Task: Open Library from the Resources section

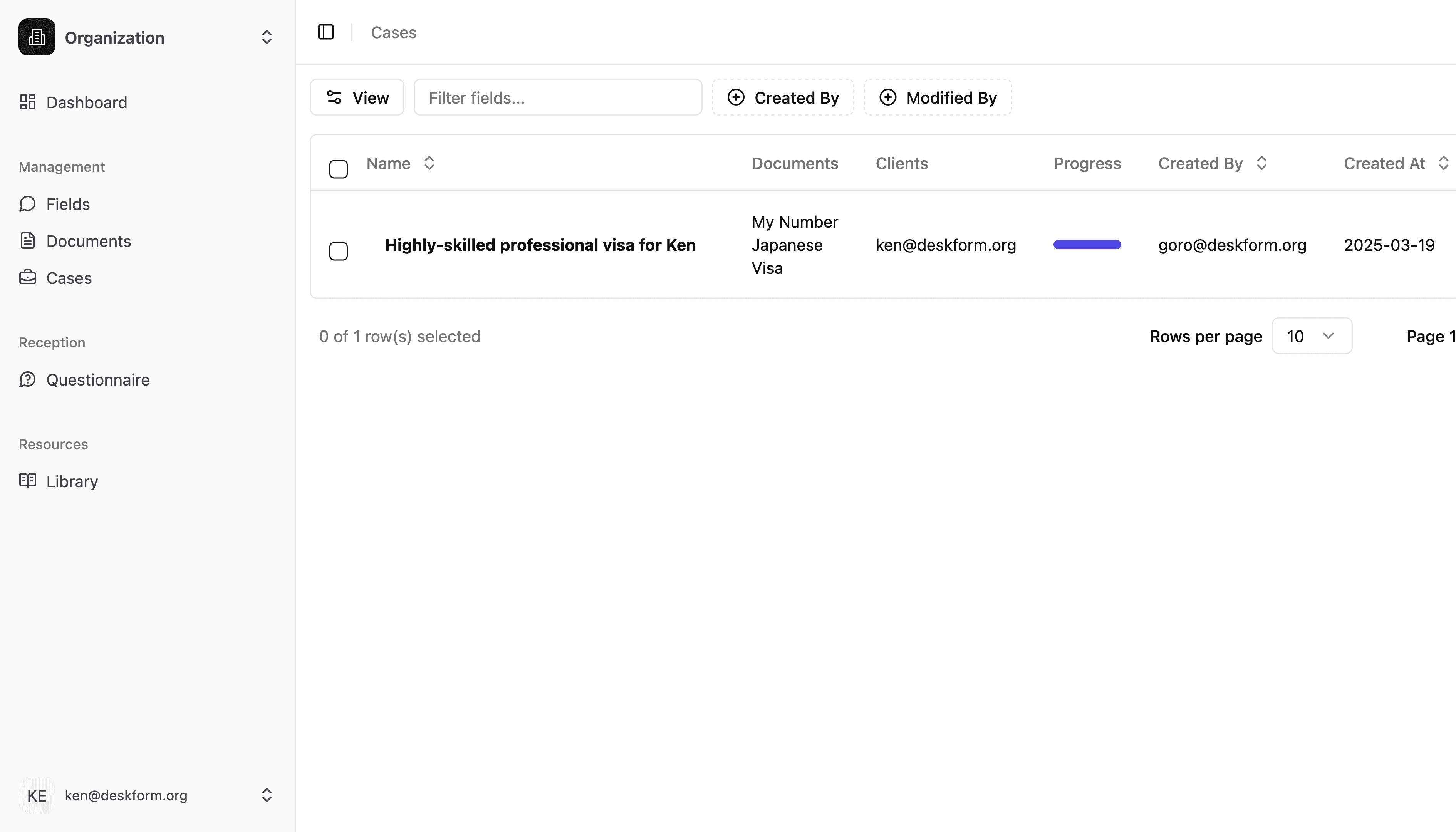Action: pos(72,481)
